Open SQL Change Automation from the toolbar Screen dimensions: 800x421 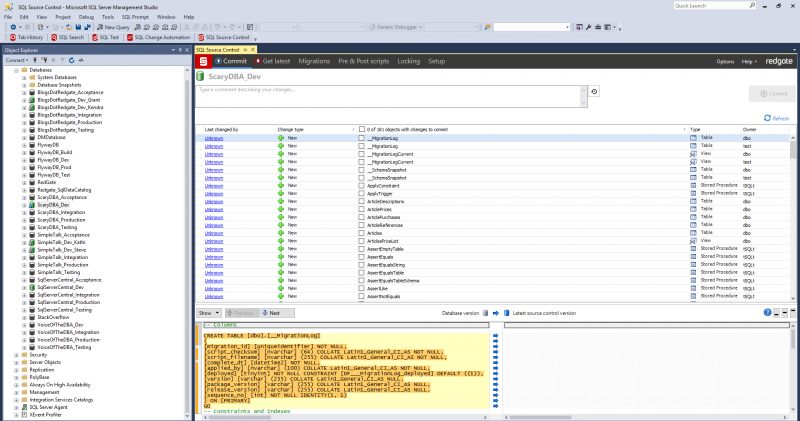(x=158, y=37)
